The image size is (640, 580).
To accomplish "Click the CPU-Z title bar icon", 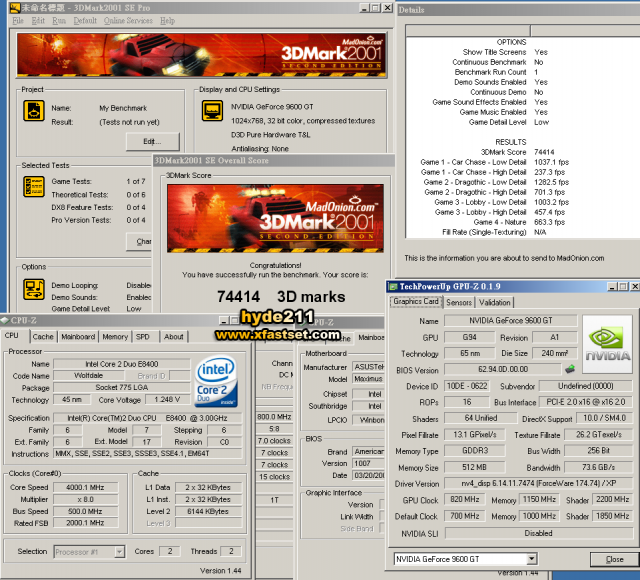I will click(x=5, y=320).
